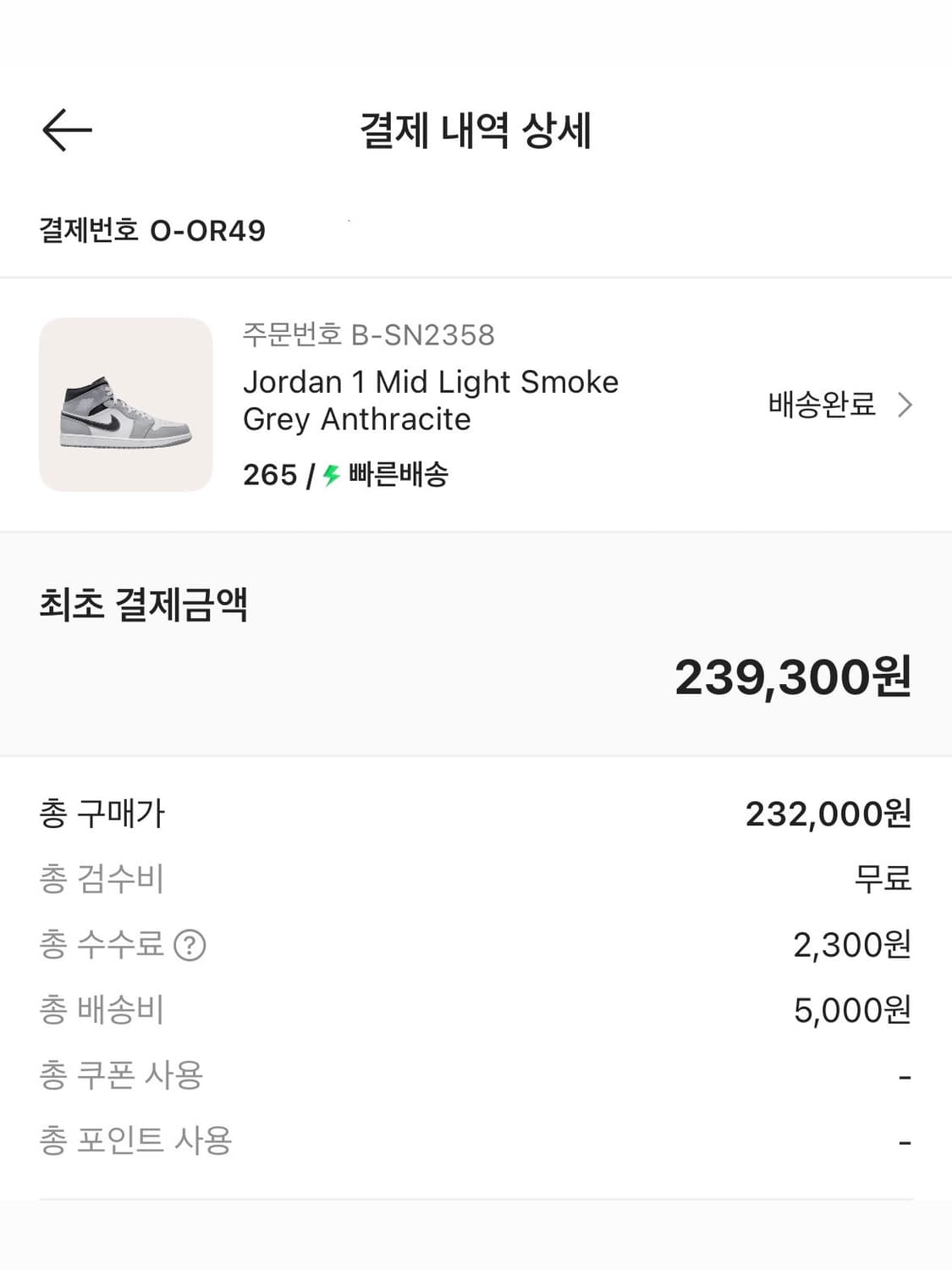Click the help icon beside 총 수수료
This screenshot has height=1270, width=952.
(x=190, y=945)
